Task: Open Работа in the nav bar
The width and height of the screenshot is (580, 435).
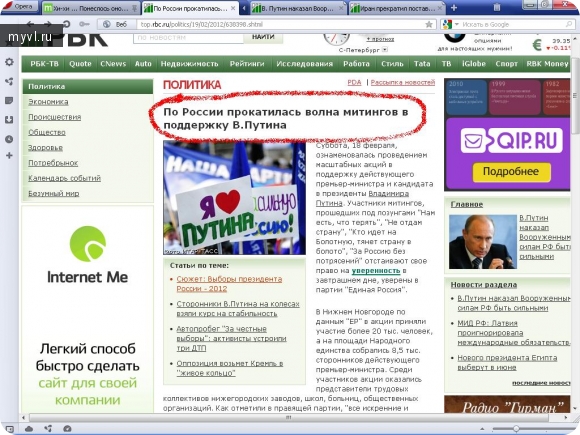Action: click(356, 64)
